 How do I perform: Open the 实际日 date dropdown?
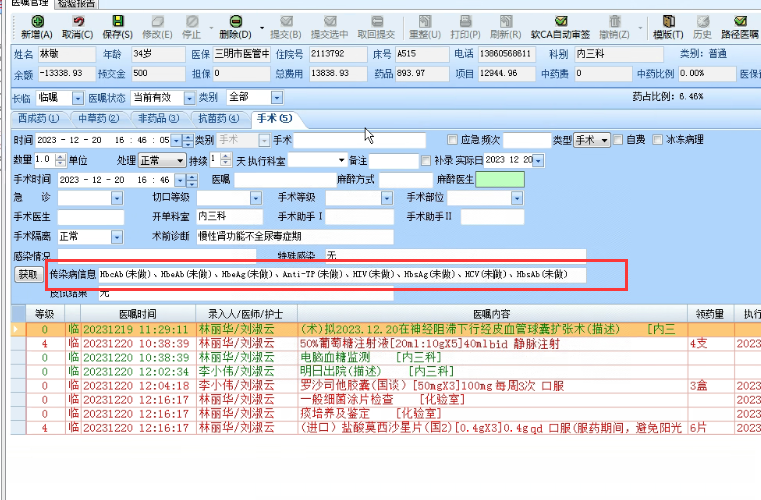pos(538,161)
